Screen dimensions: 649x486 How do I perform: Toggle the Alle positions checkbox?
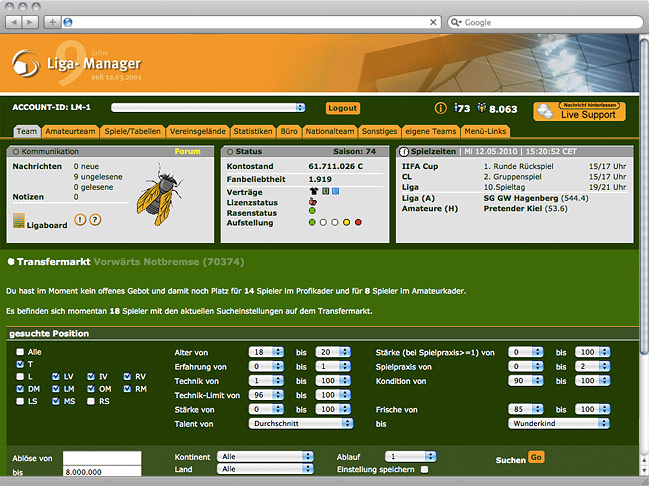click(x=20, y=352)
